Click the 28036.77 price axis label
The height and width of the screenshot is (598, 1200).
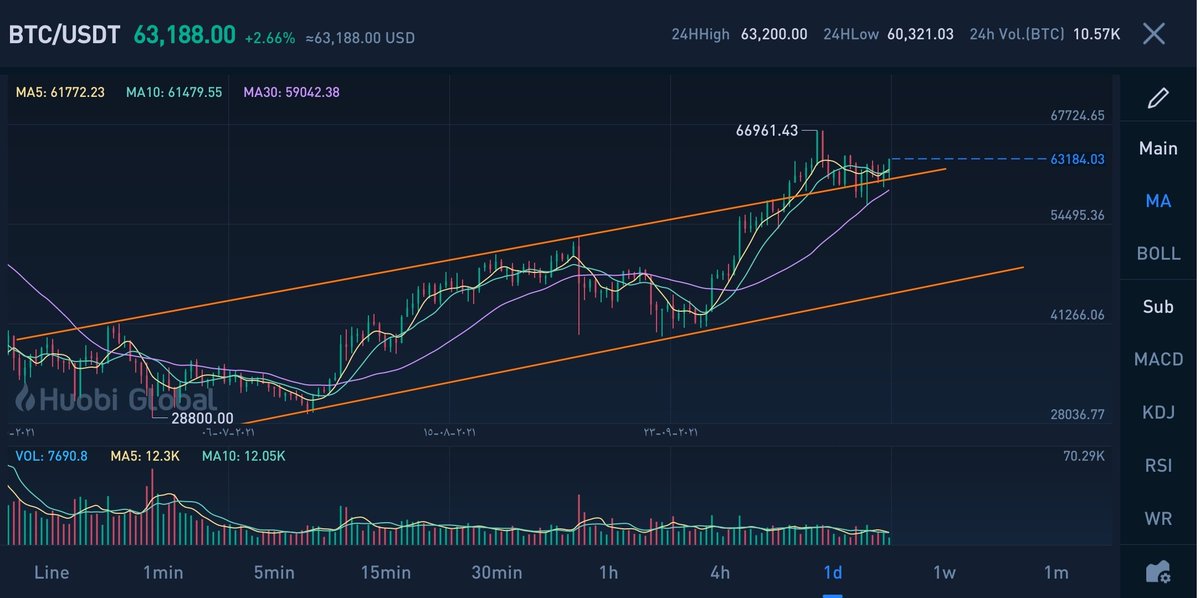[x=1077, y=413]
